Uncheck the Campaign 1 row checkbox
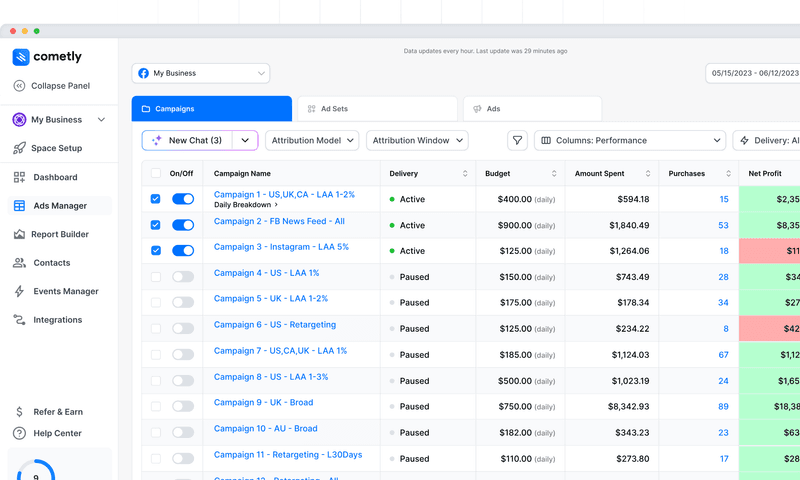This screenshot has width=800, height=480. 156,199
